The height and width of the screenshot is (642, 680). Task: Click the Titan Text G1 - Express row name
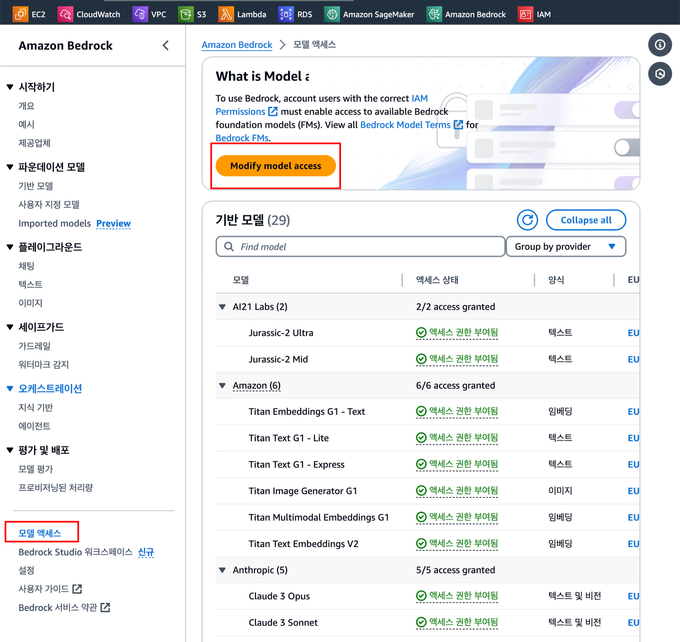(x=297, y=465)
